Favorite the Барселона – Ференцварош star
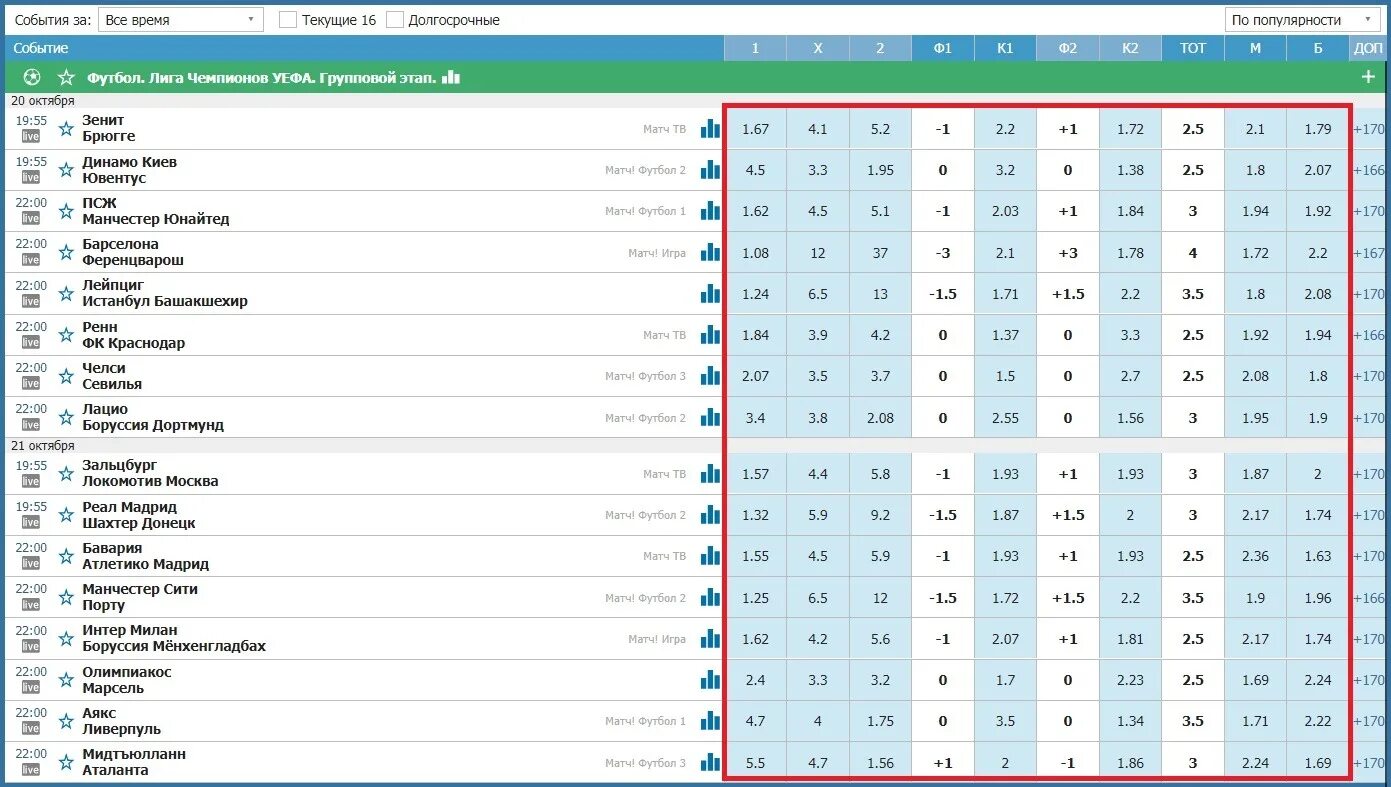This screenshot has width=1391, height=787. (66, 252)
